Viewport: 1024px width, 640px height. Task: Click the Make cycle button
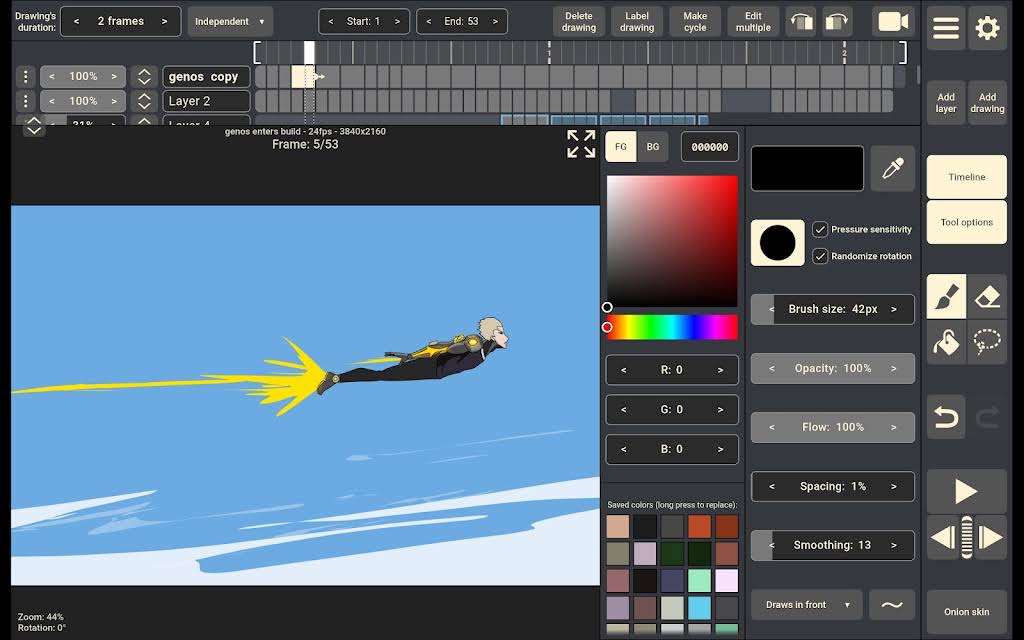(x=695, y=22)
